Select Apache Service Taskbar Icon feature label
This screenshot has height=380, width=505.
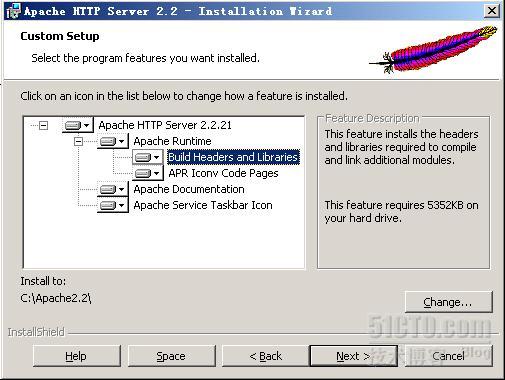pyautogui.click(x=203, y=205)
